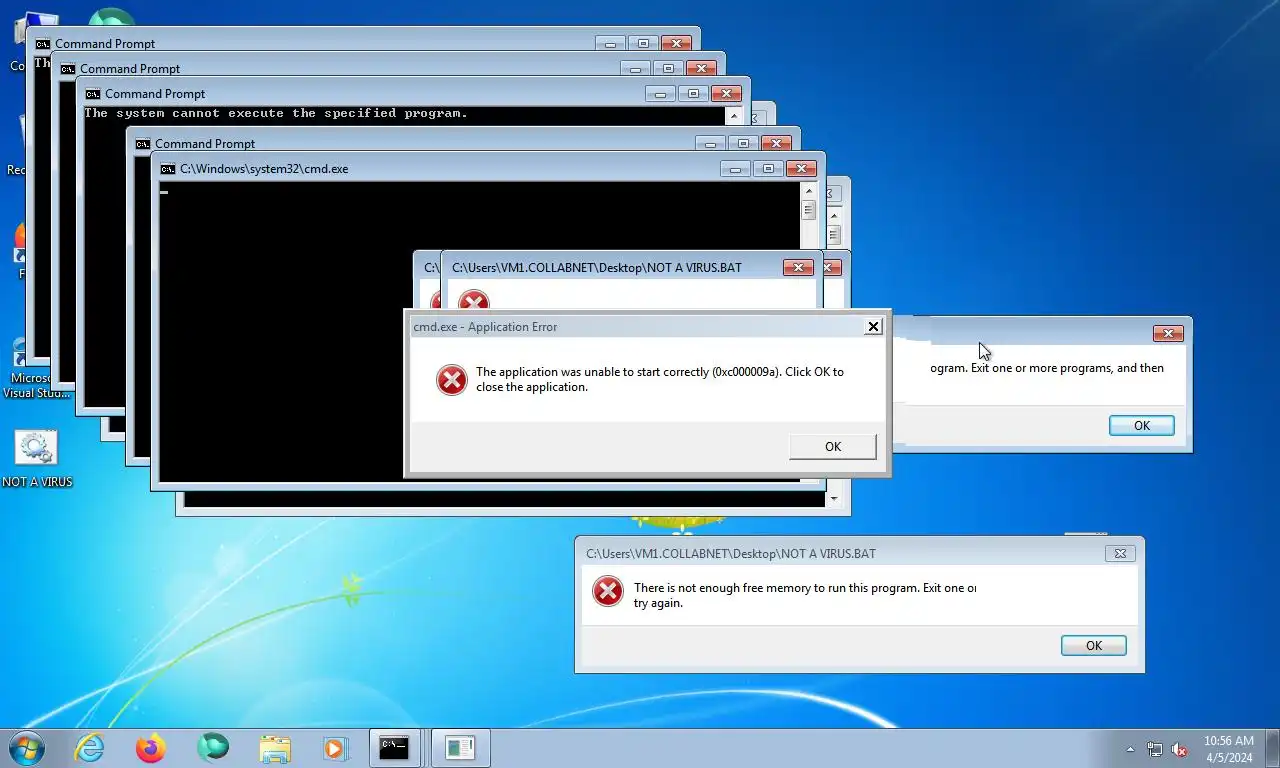
Task: Close the partially hidden right-side error dialog
Action: [x=1167, y=334]
